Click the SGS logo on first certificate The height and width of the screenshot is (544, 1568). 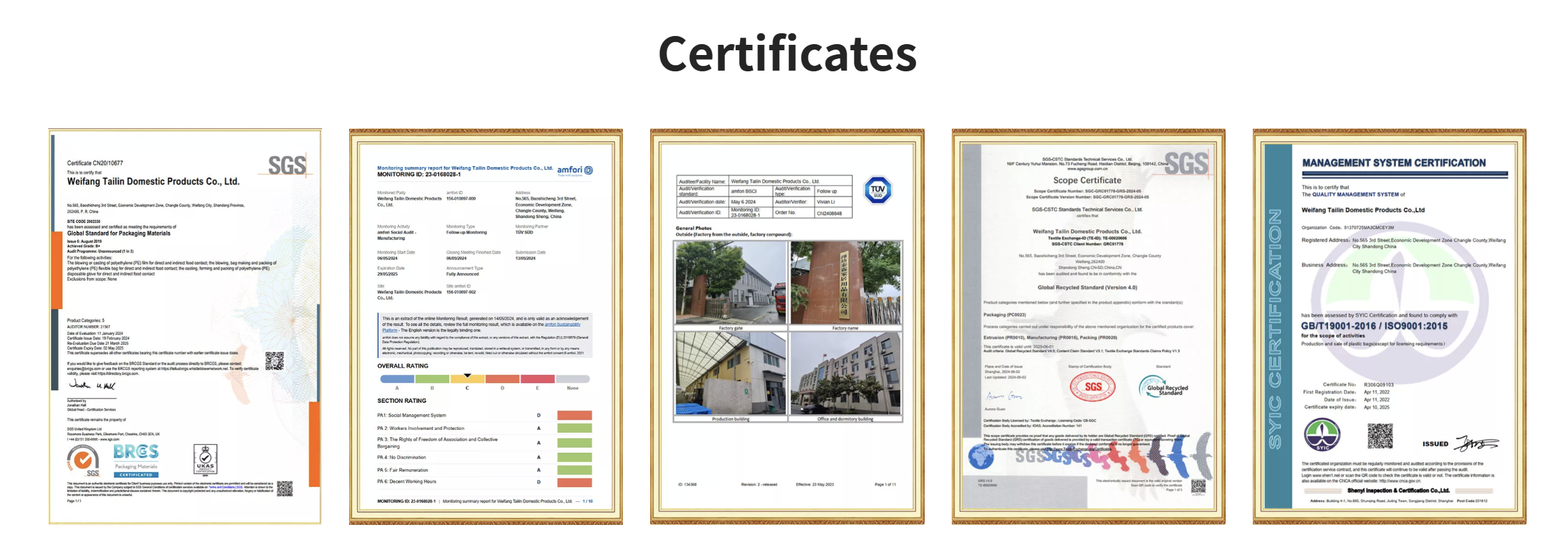click(288, 165)
